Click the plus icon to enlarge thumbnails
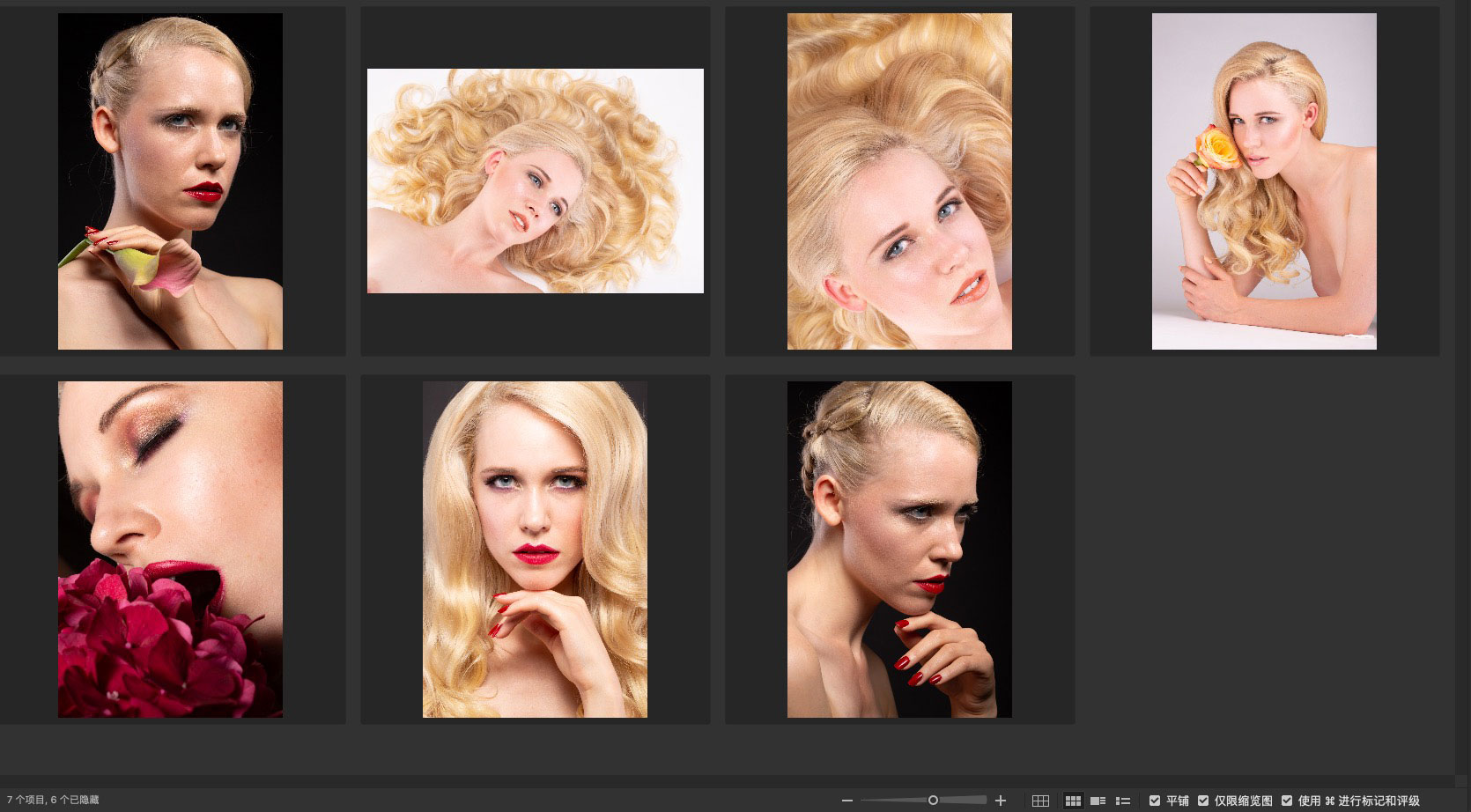The height and width of the screenshot is (812, 1471). pos(1001,801)
